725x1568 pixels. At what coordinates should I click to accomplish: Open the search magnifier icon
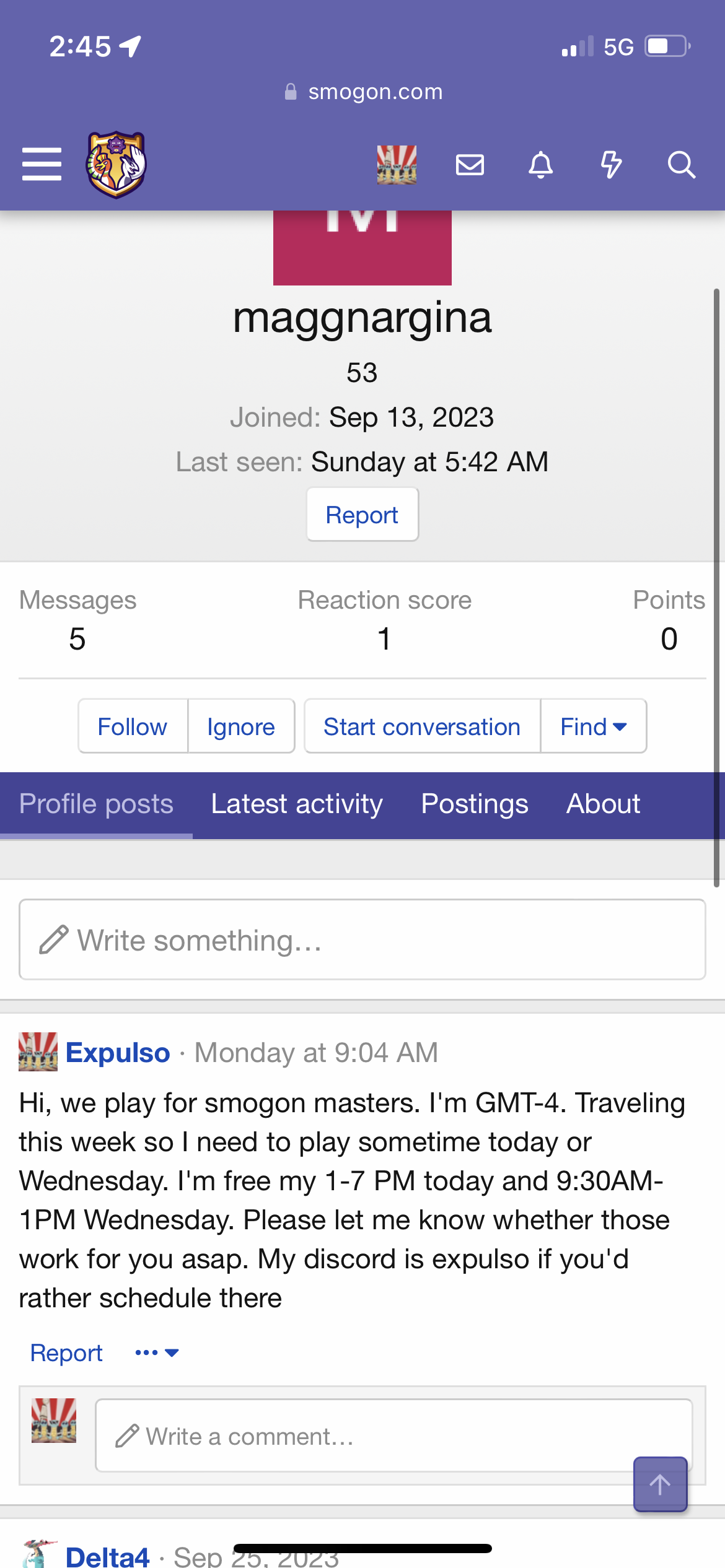click(x=681, y=165)
